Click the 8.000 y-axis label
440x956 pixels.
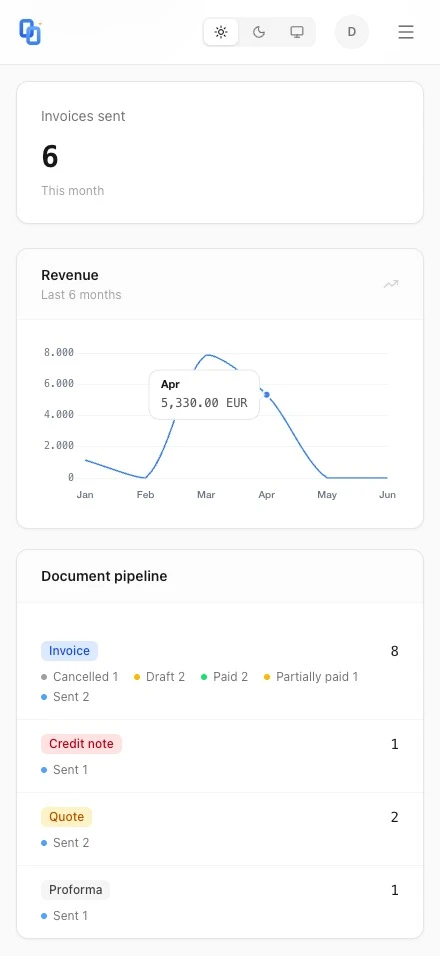tap(59, 352)
